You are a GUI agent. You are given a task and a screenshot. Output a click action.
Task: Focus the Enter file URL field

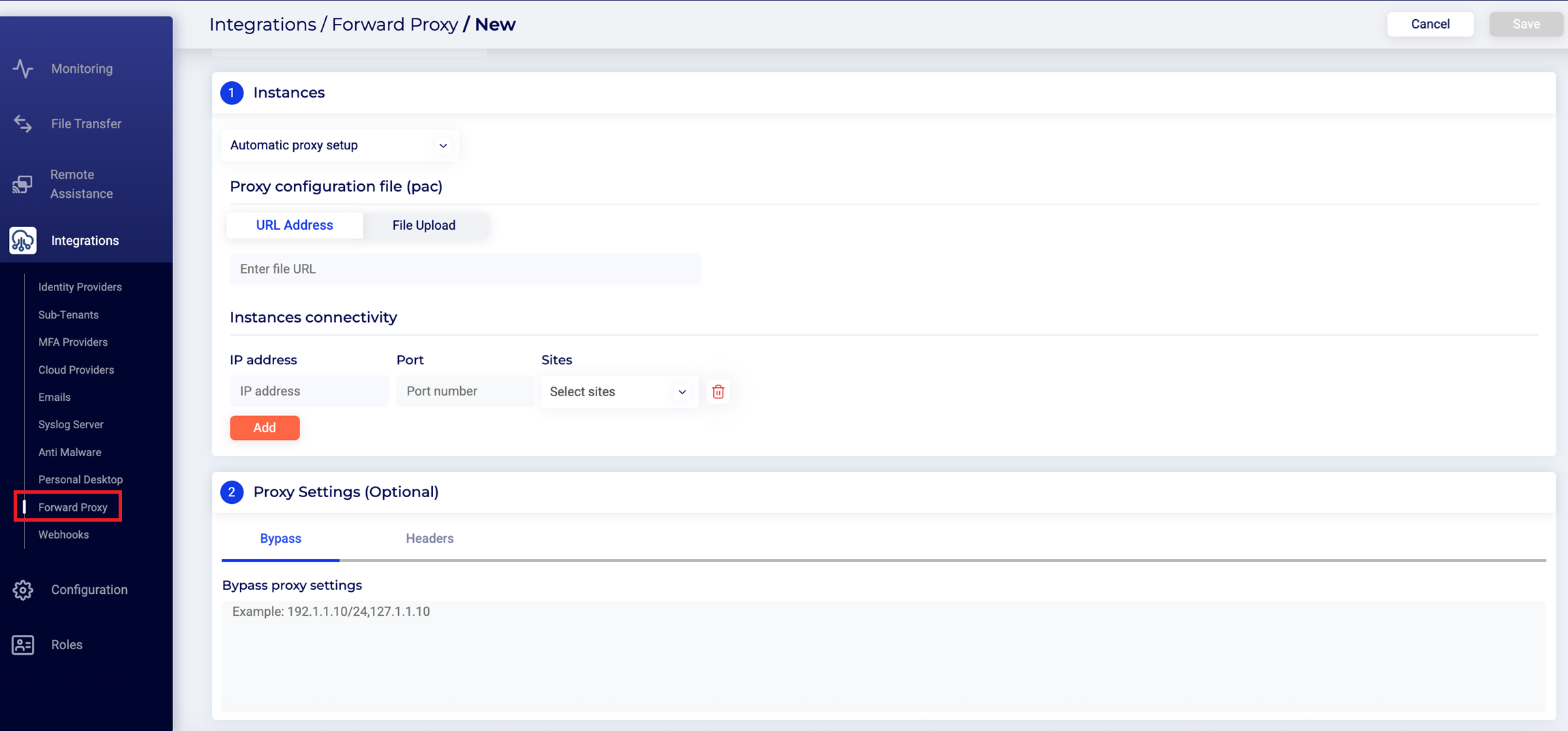click(x=465, y=269)
